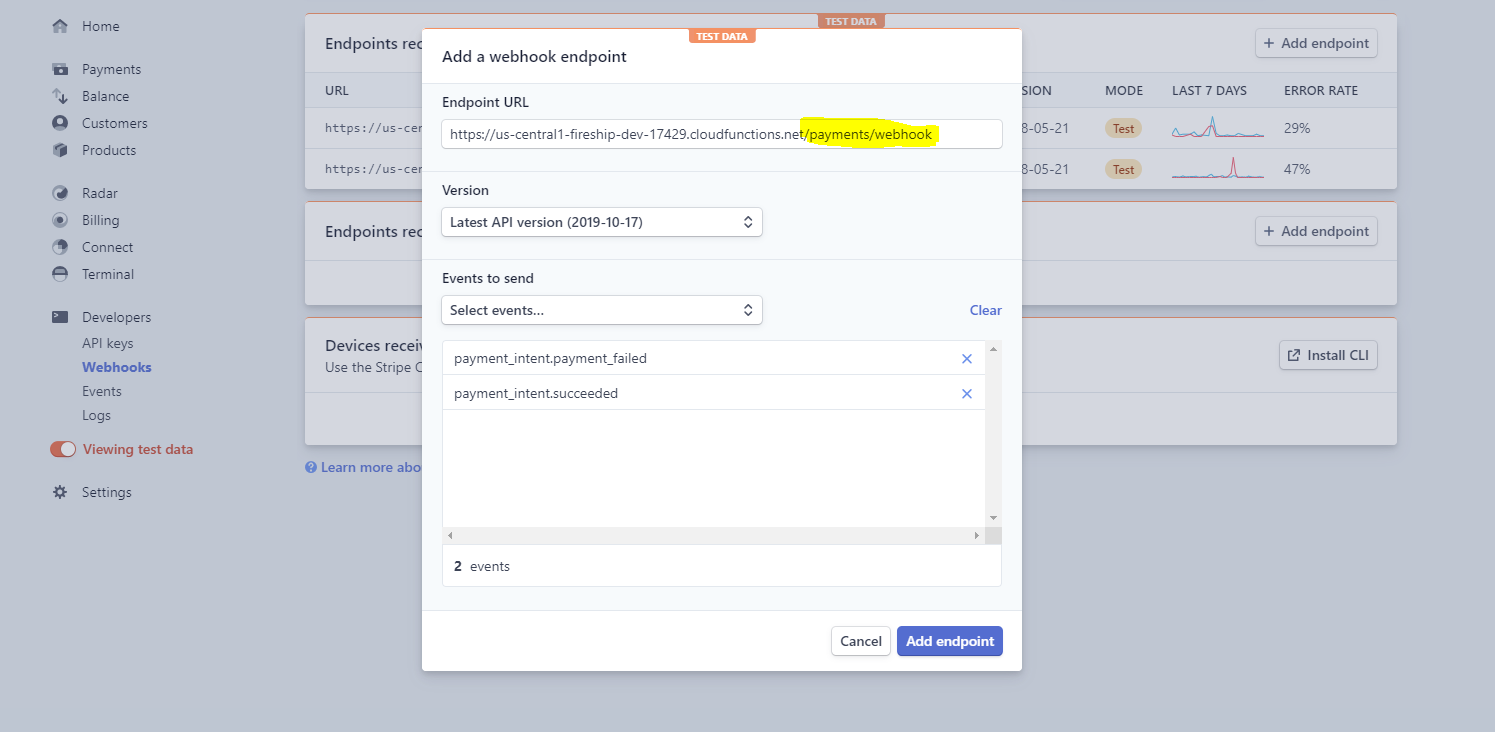1495x732 pixels.
Task: Select the Payments sidebar icon
Action: (x=62, y=68)
